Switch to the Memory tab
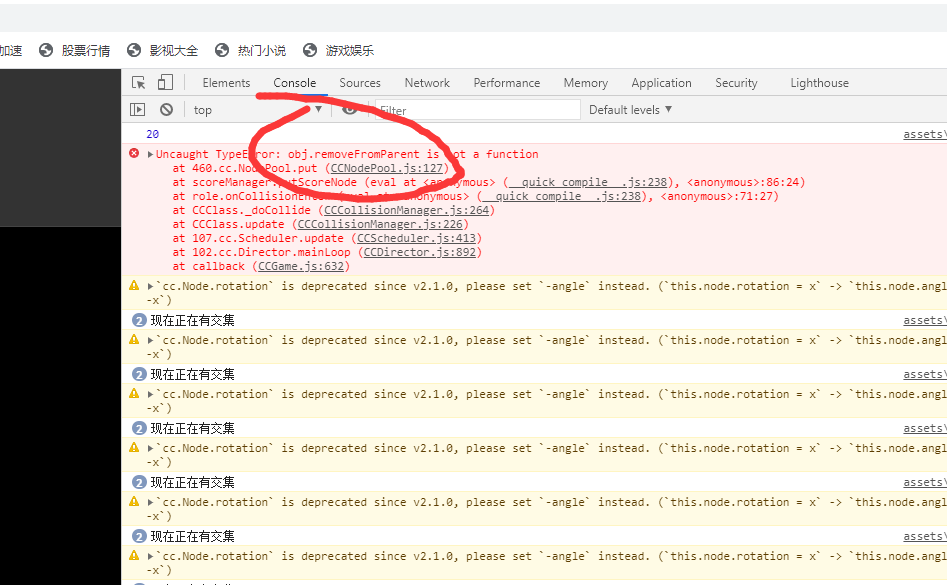 pyautogui.click(x=586, y=83)
